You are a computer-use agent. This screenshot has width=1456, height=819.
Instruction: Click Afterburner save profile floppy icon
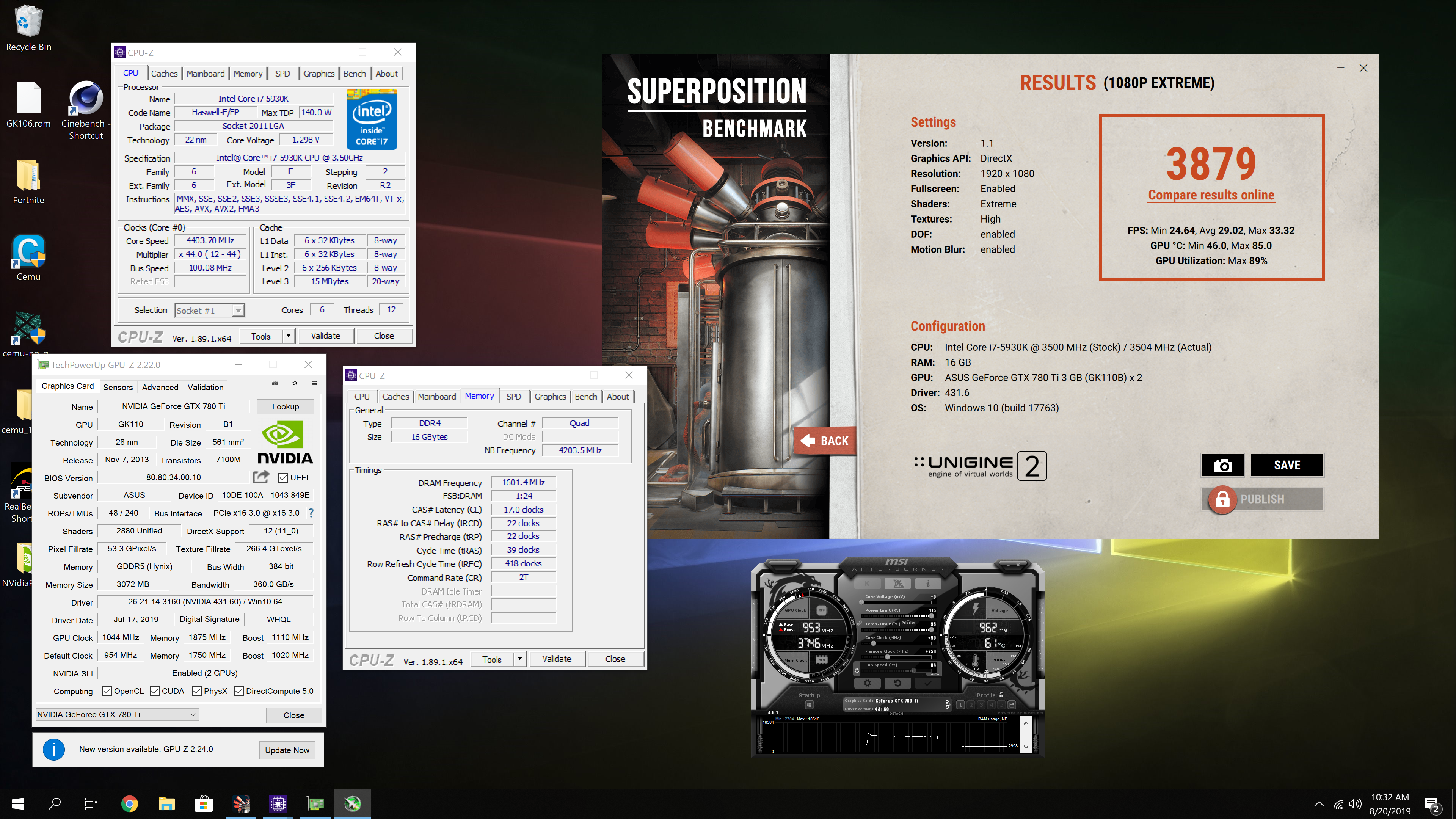coord(1012,705)
